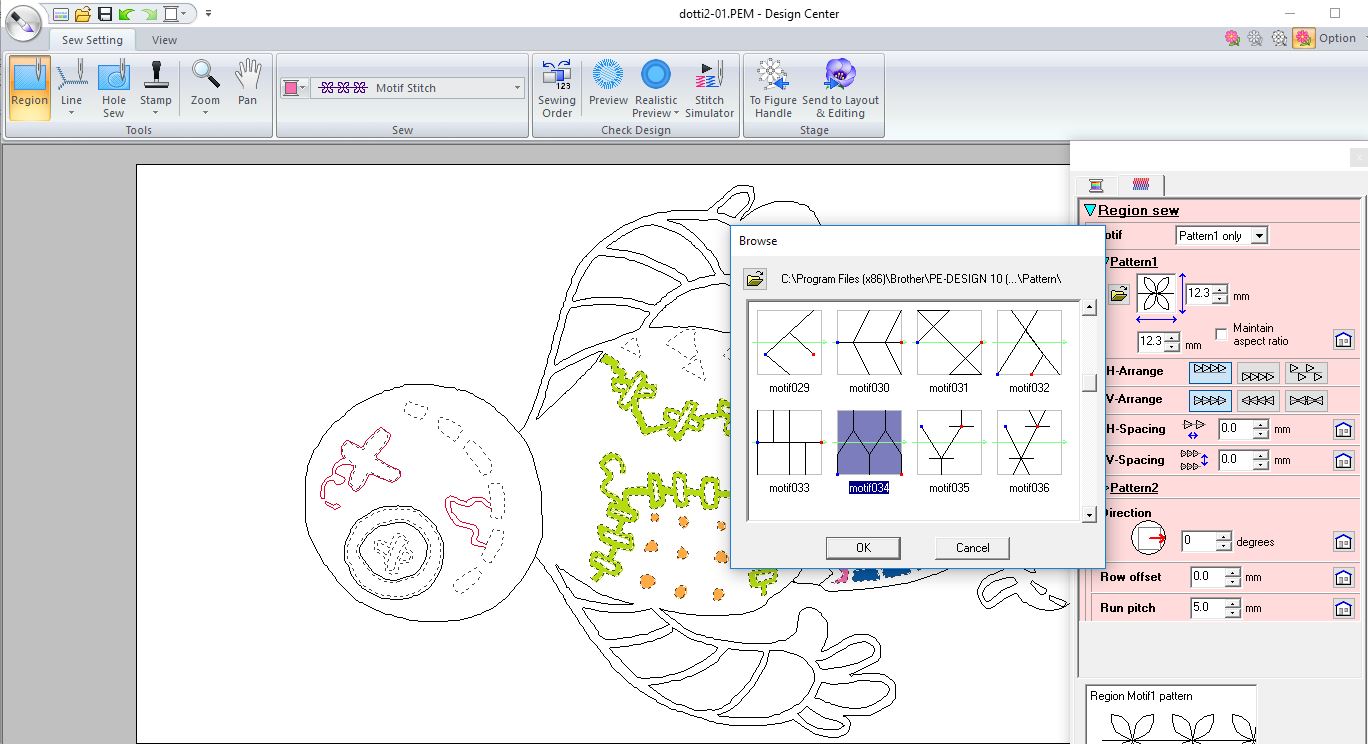Reset Run pitch with home icon

[x=1343, y=608]
